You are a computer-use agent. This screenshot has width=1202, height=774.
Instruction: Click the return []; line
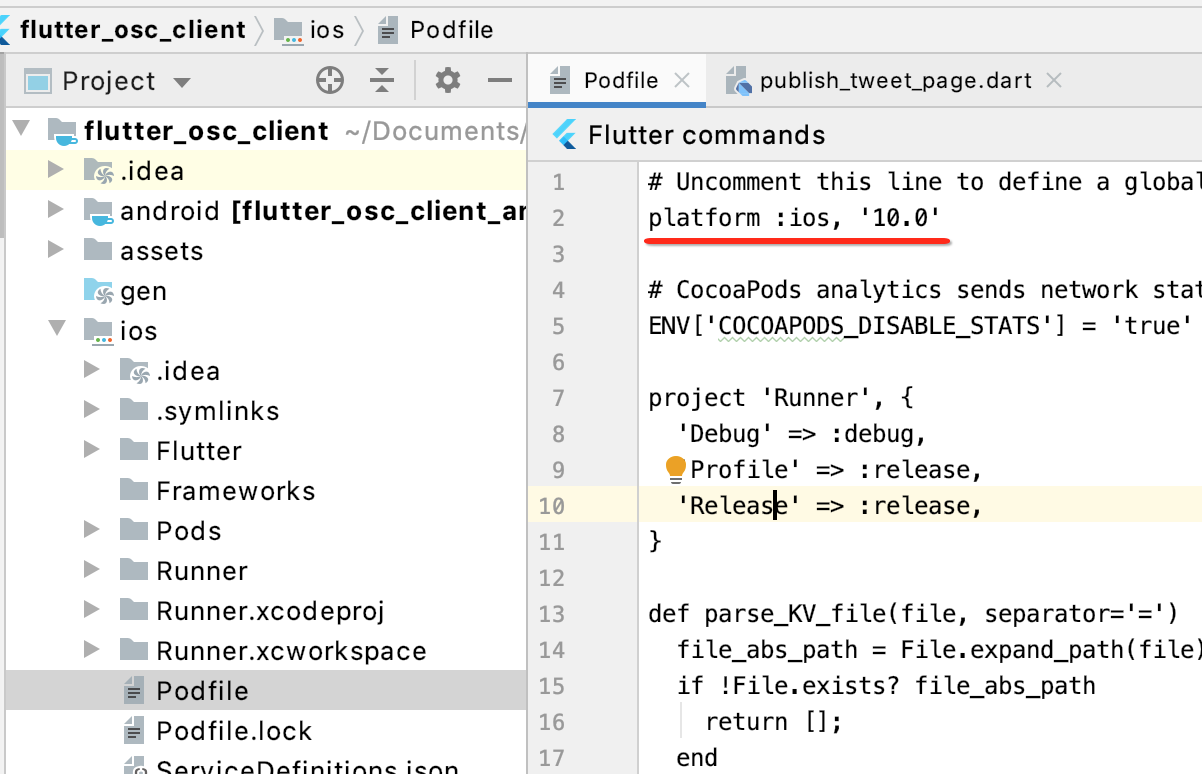click(x=776, y=721)
